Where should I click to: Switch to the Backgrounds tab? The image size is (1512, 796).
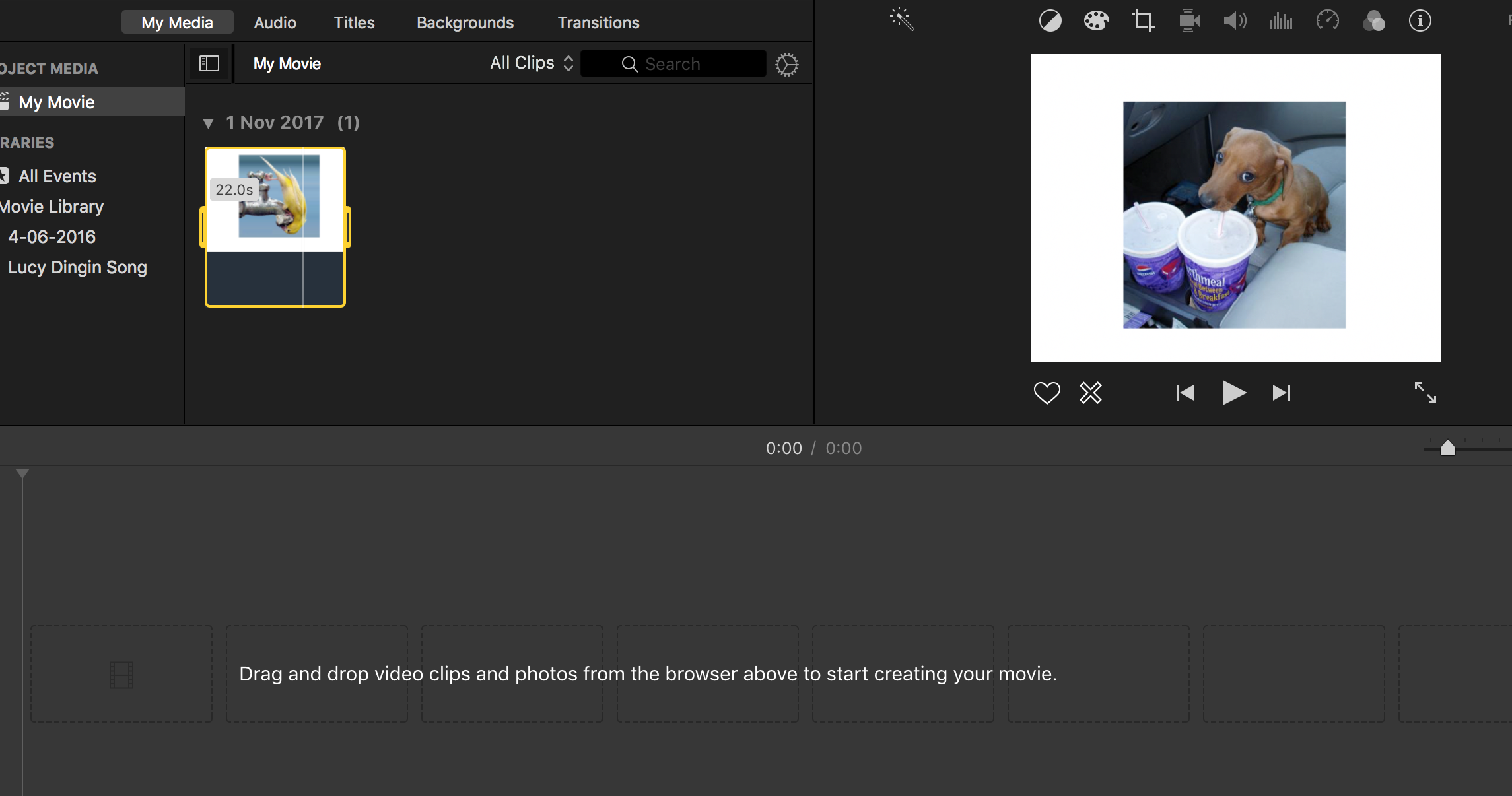coord(465,22)
